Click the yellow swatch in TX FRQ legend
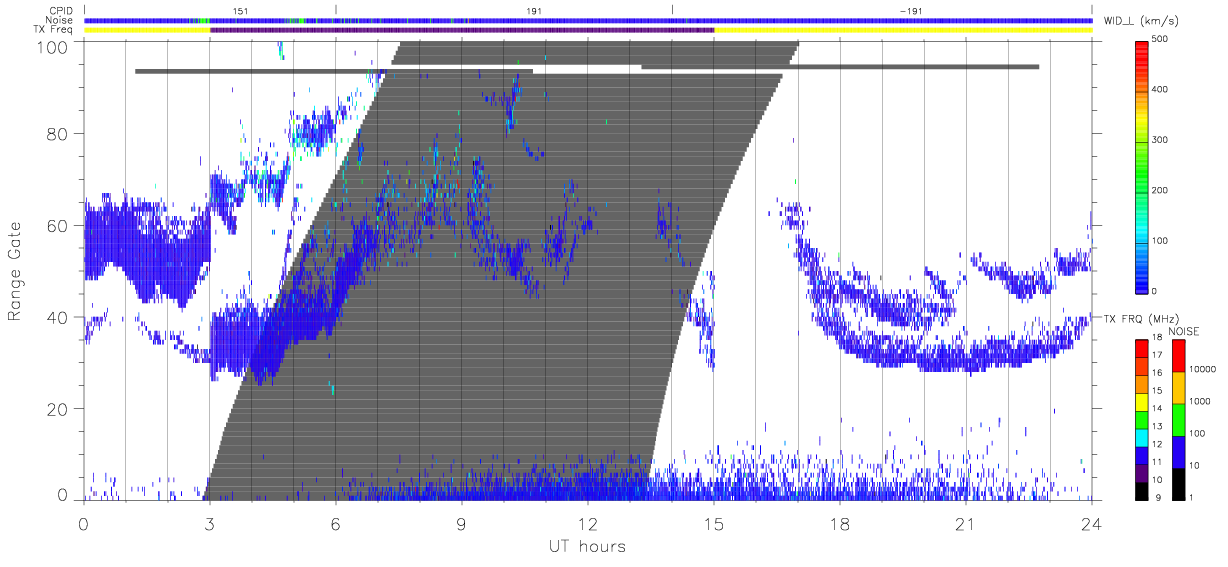The width and height of the screenshot is (1228, 567). click(x=1142, y=403)
